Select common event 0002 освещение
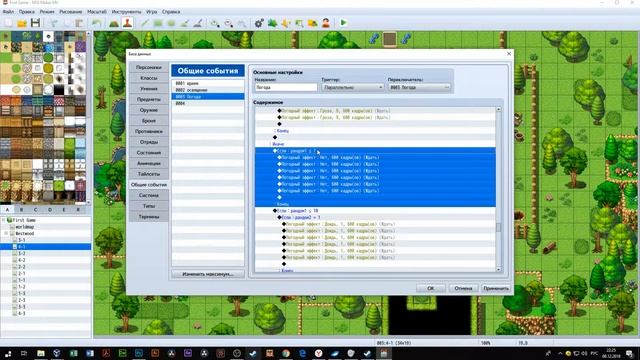 coord(208,90)
